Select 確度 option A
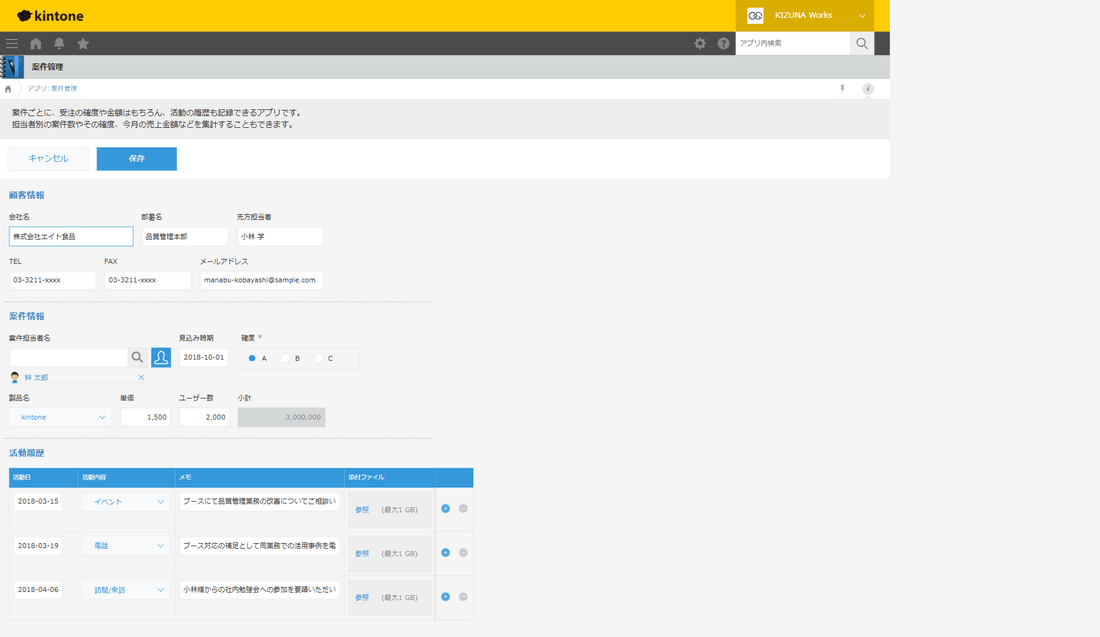 pyautogui.click(x=253, y=358)
